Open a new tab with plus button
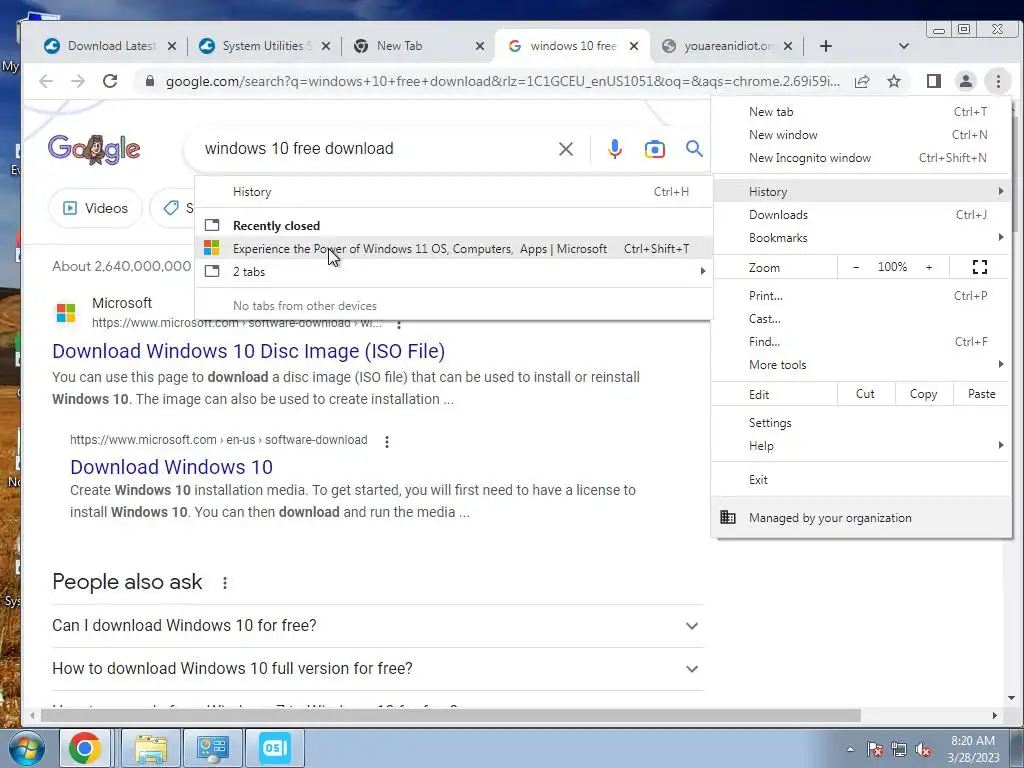This screenshot has height=768, width=1024. tap(825, 46)
